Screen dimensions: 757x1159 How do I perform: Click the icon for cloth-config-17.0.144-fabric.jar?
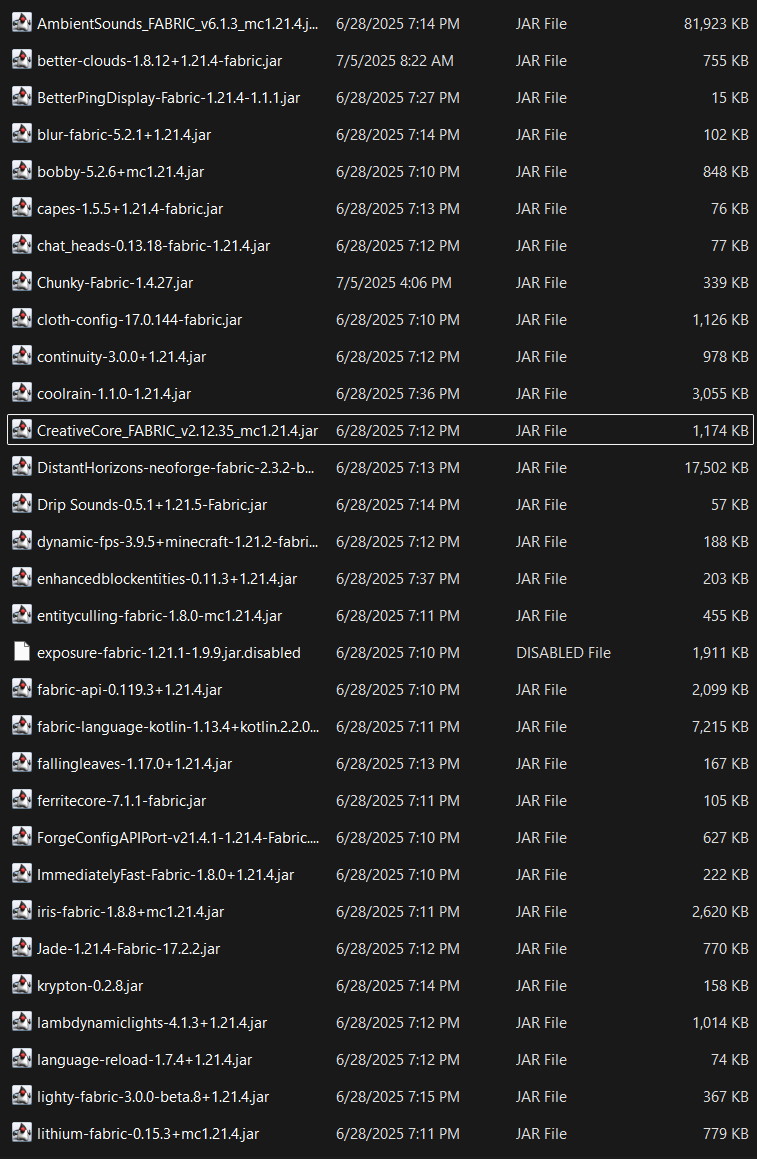[x=22, y=319]
